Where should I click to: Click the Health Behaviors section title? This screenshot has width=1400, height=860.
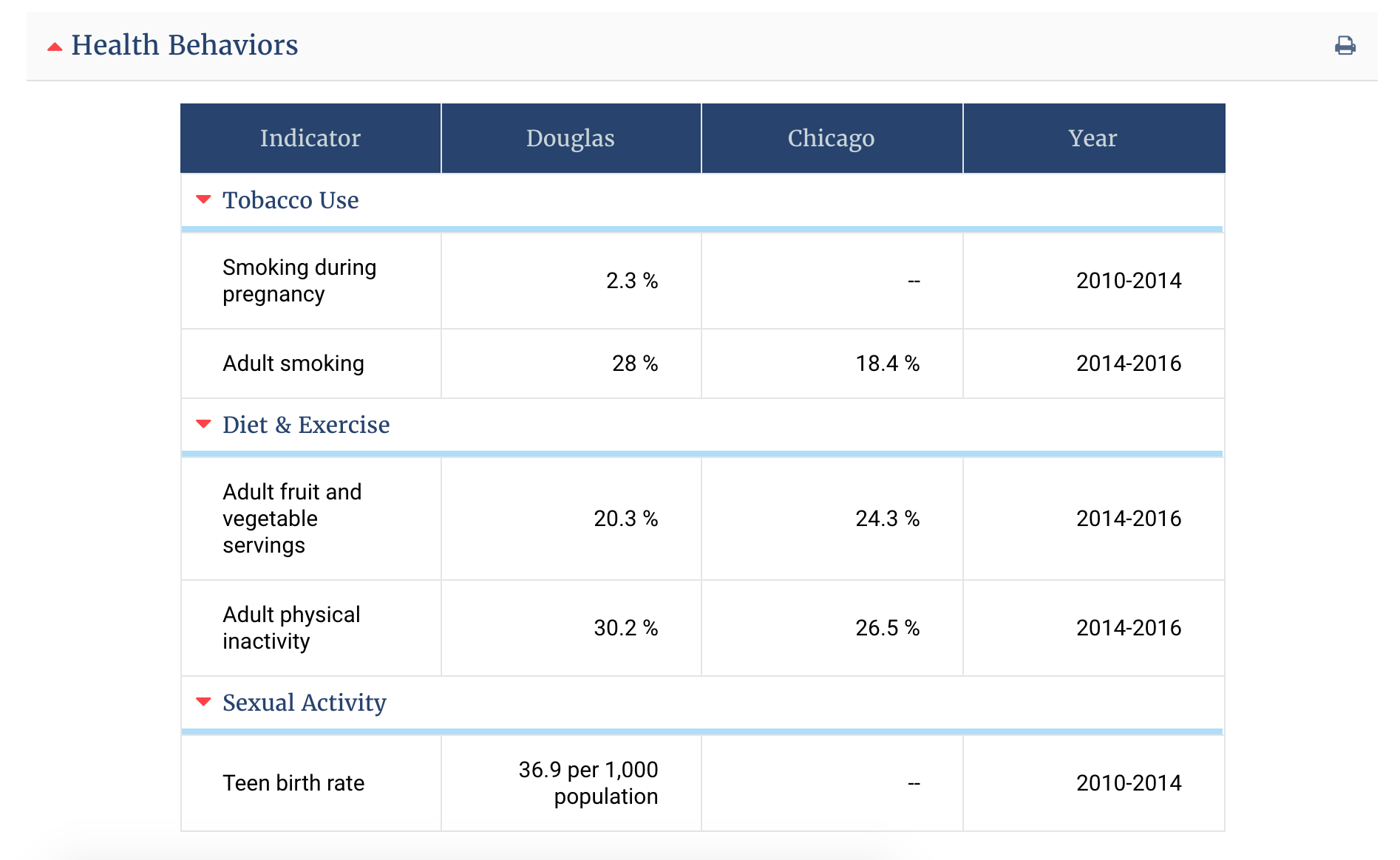pos(184,45)
